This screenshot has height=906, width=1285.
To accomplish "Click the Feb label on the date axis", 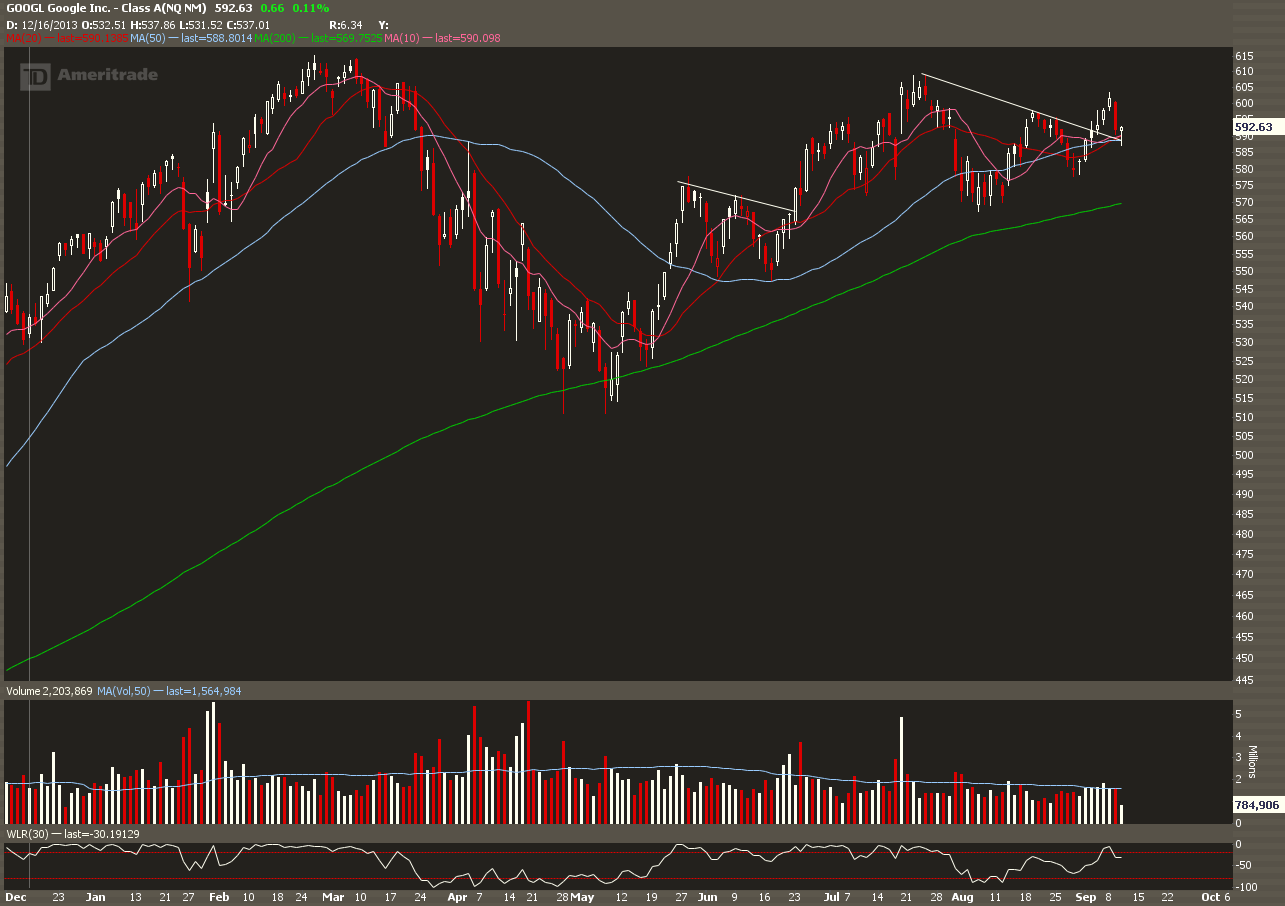I will (221, 897).
